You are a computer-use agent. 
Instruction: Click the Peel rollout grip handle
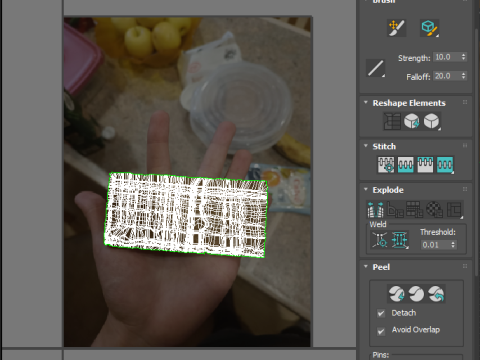465,266
